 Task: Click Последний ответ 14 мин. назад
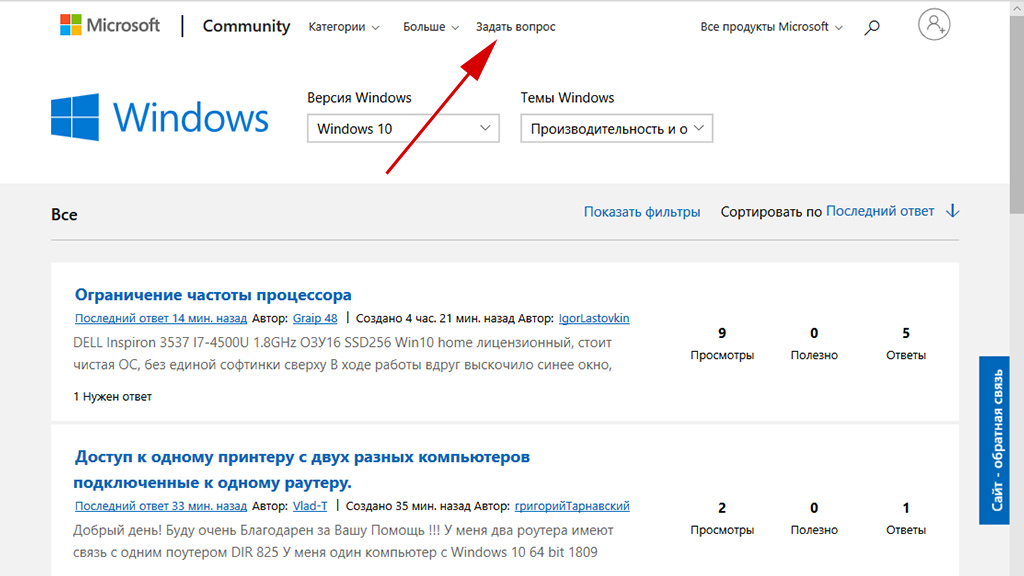pos(161,318)
